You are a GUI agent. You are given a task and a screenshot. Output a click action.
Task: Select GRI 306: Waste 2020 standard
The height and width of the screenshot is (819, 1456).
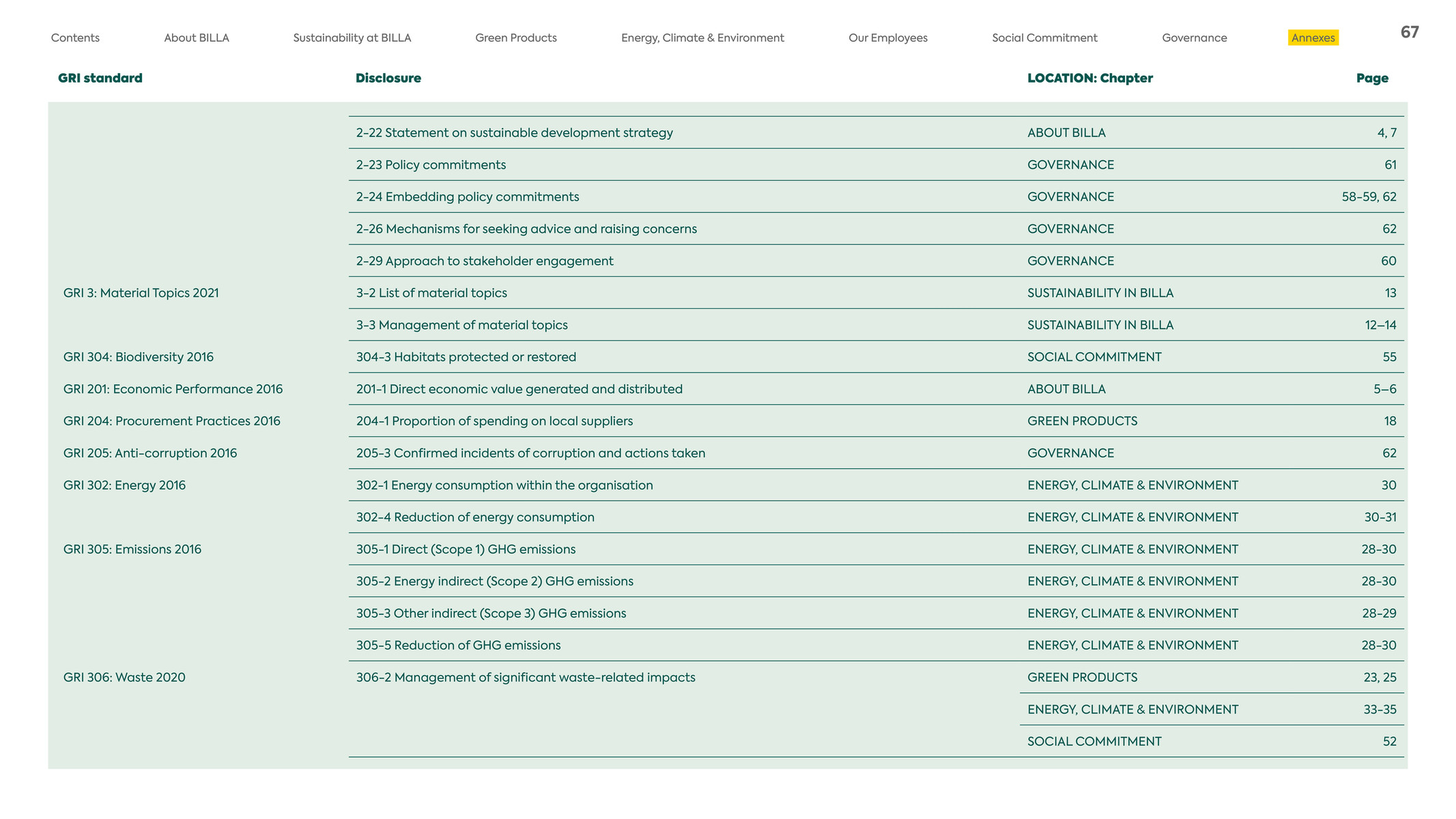pos(124,678)
